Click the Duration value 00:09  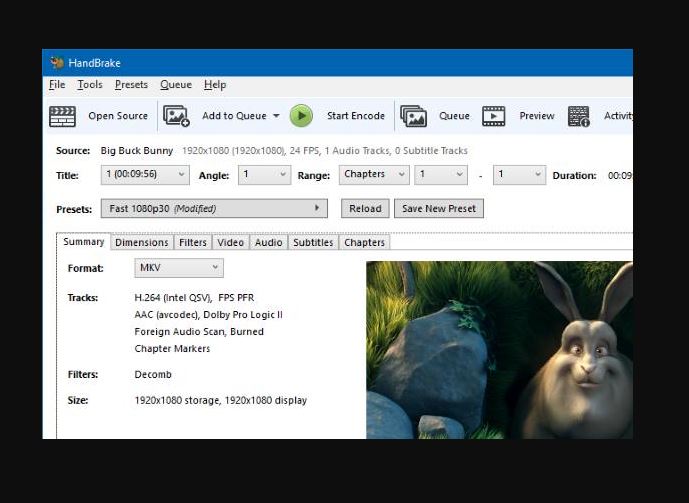(620, 176)
